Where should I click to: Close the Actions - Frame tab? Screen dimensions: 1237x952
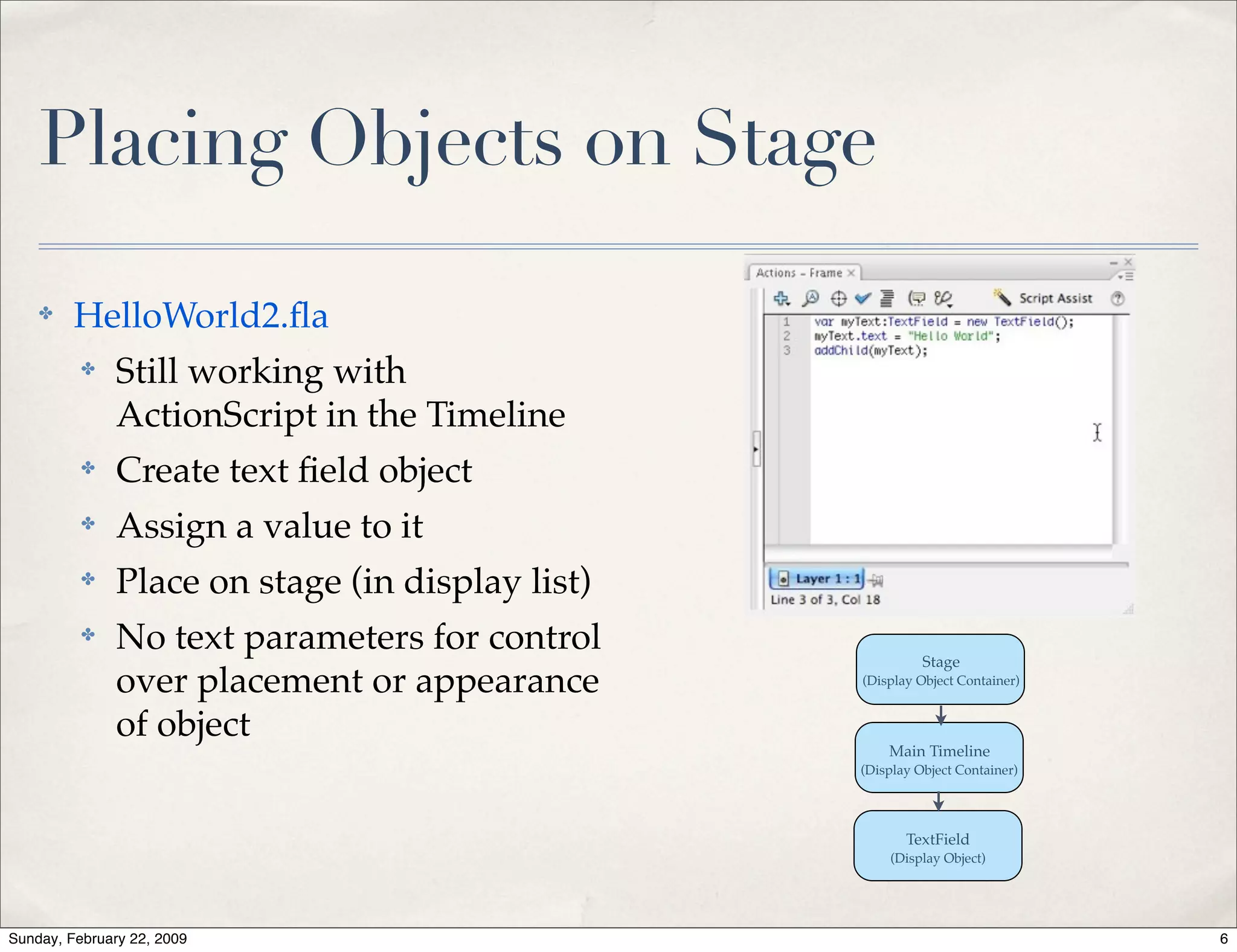point(851,273)
